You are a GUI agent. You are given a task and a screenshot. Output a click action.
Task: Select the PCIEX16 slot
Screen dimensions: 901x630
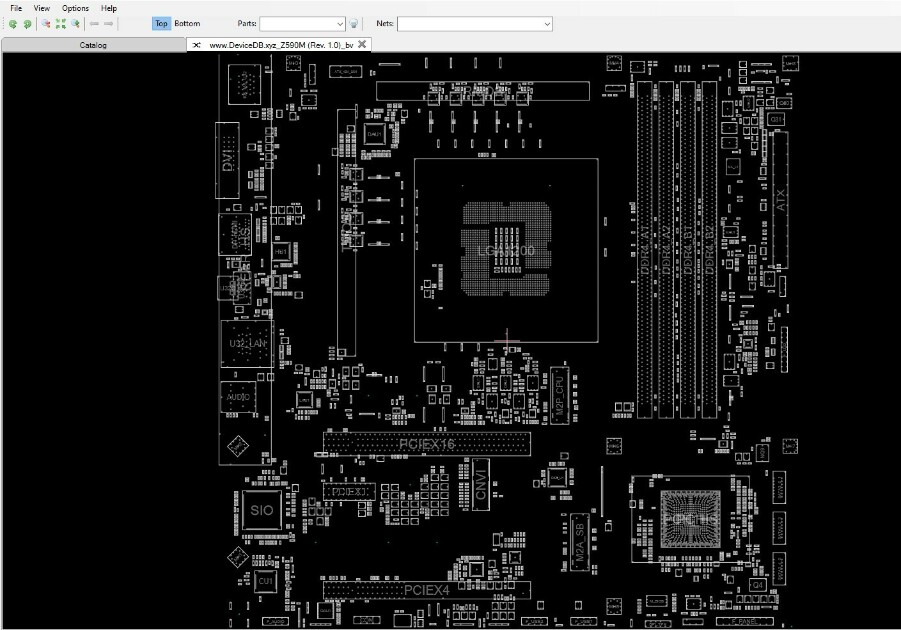coord(426,444)
